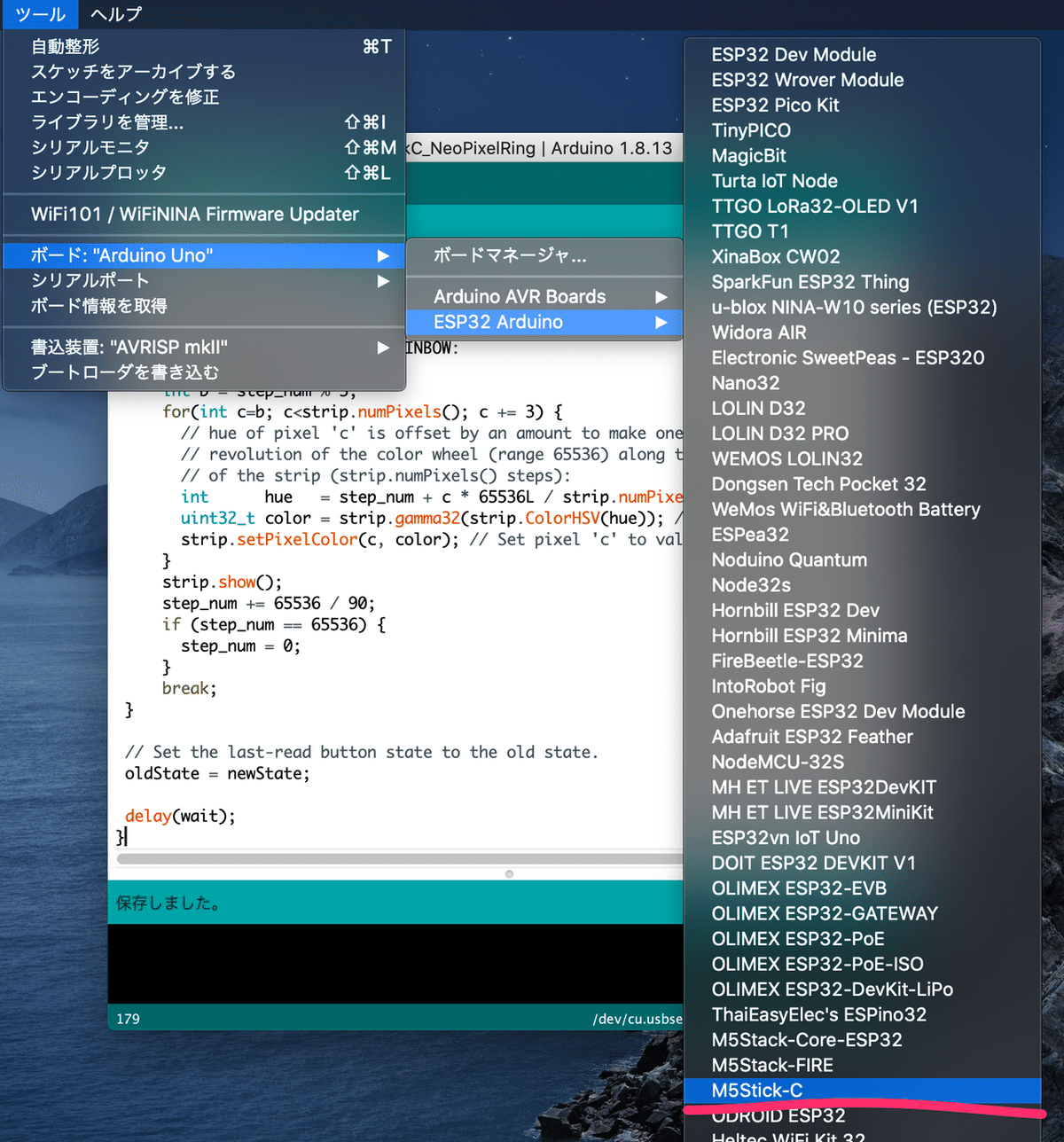Select ブートローダを書き込む menu item
Image resolution: width=1064 pixels, height=1142 pixels.
(204, 372)
